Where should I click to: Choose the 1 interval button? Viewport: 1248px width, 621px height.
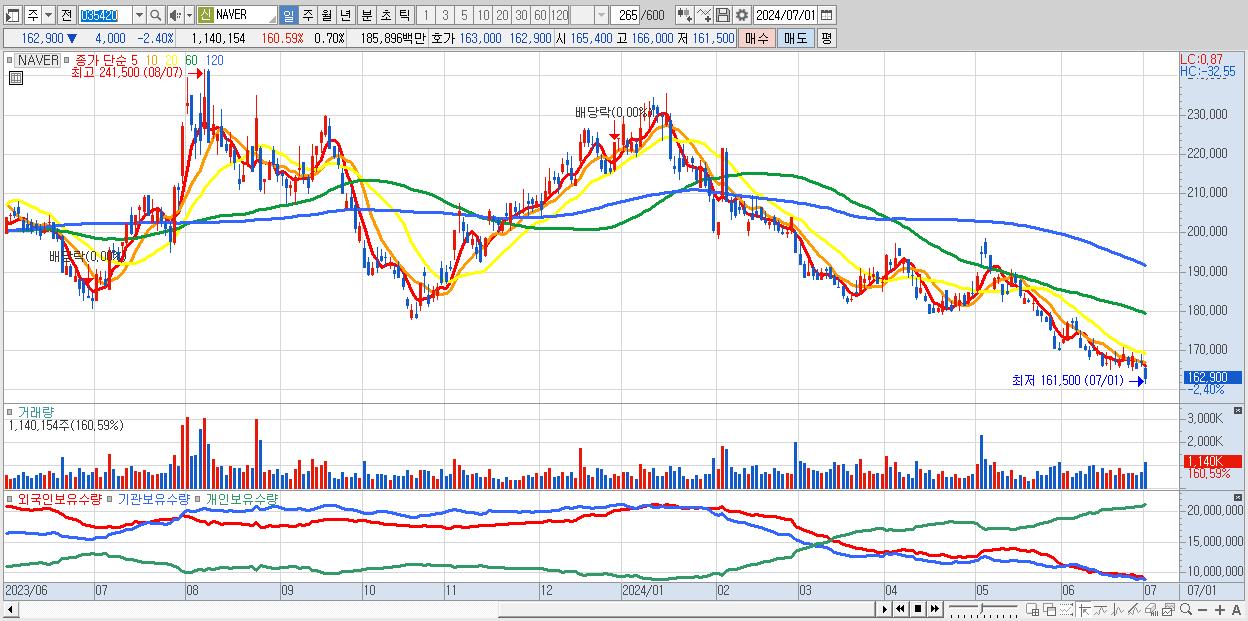tap(425, 15)
